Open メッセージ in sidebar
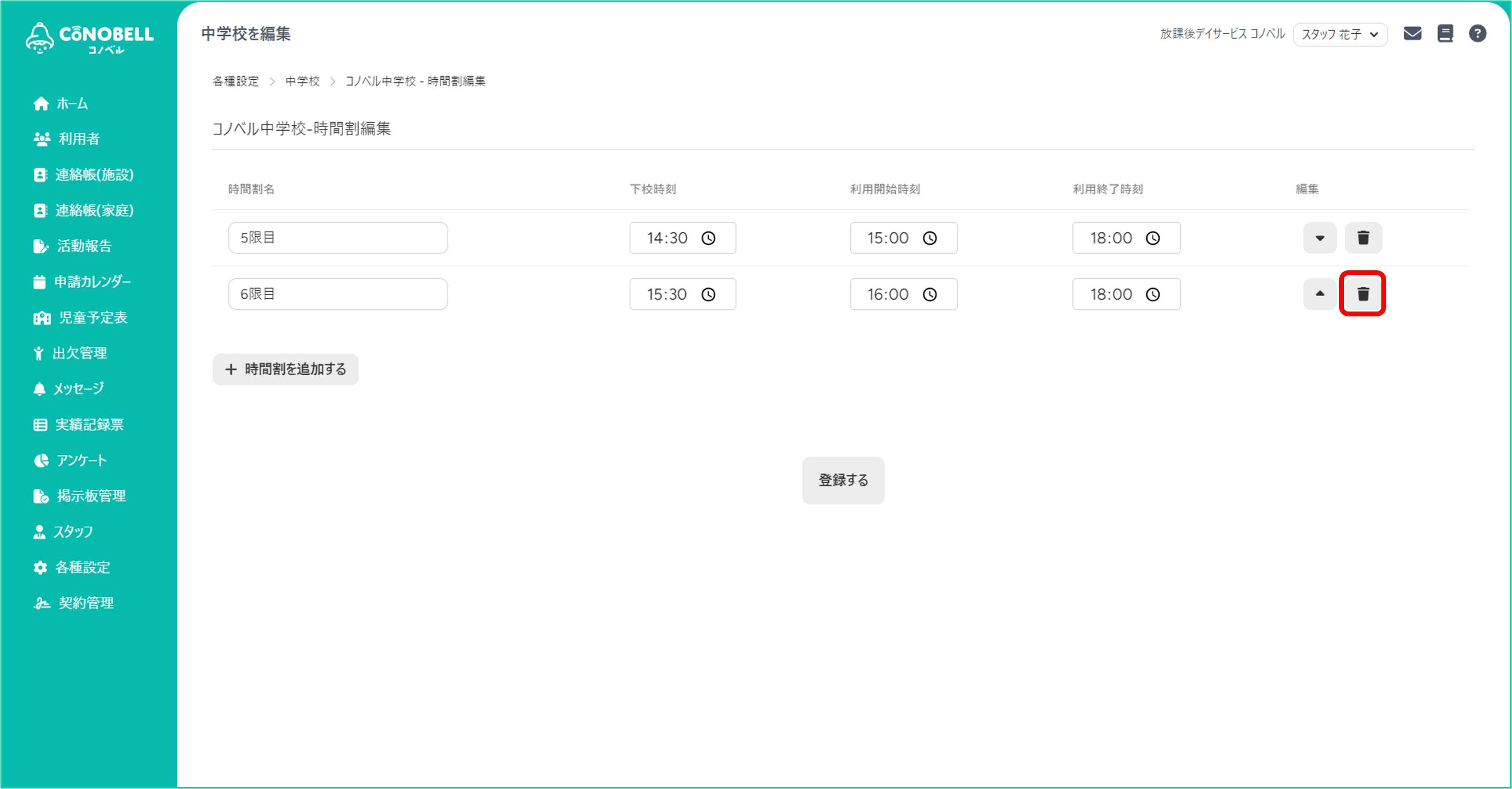The width and height of the screenshot is (1512, 789). 69,389
